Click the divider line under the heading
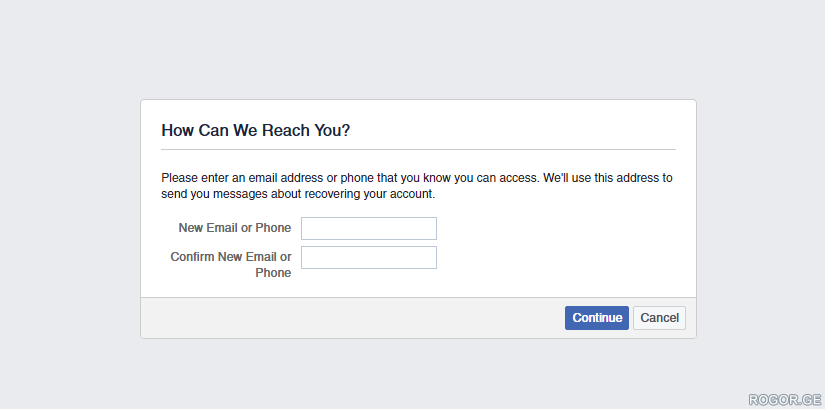Viewport: 825px width, 409px height. 418,149
